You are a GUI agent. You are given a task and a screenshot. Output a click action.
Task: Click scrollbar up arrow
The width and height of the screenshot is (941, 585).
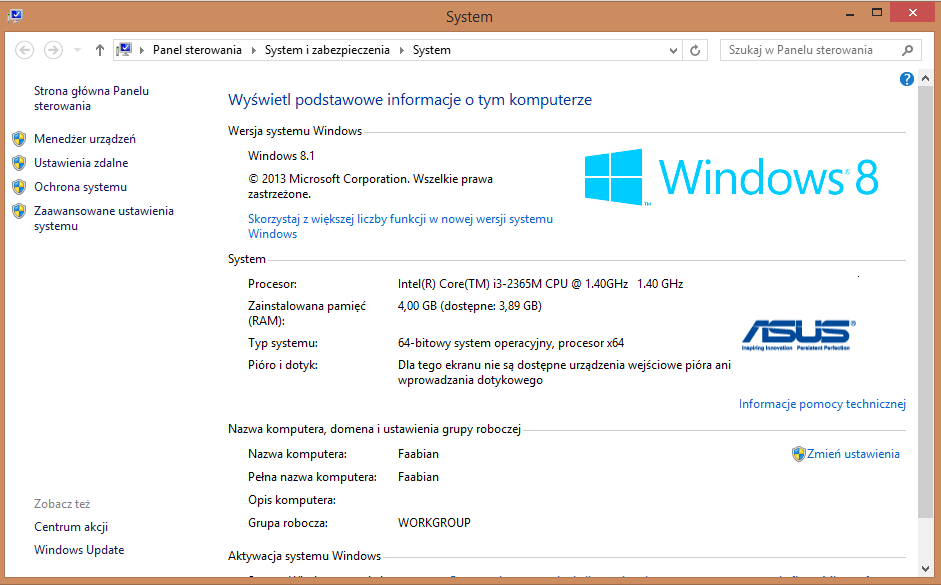pyautogui.click(x=925, y=79)
